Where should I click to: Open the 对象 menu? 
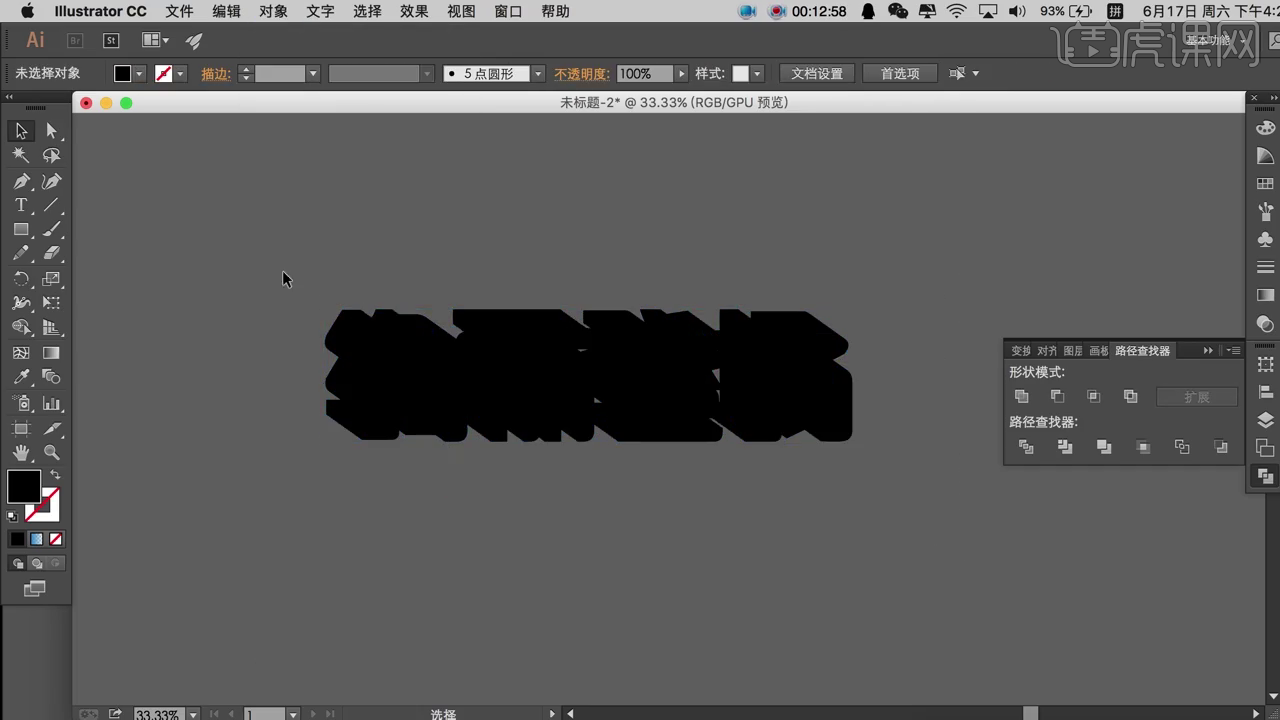(273, 11)
